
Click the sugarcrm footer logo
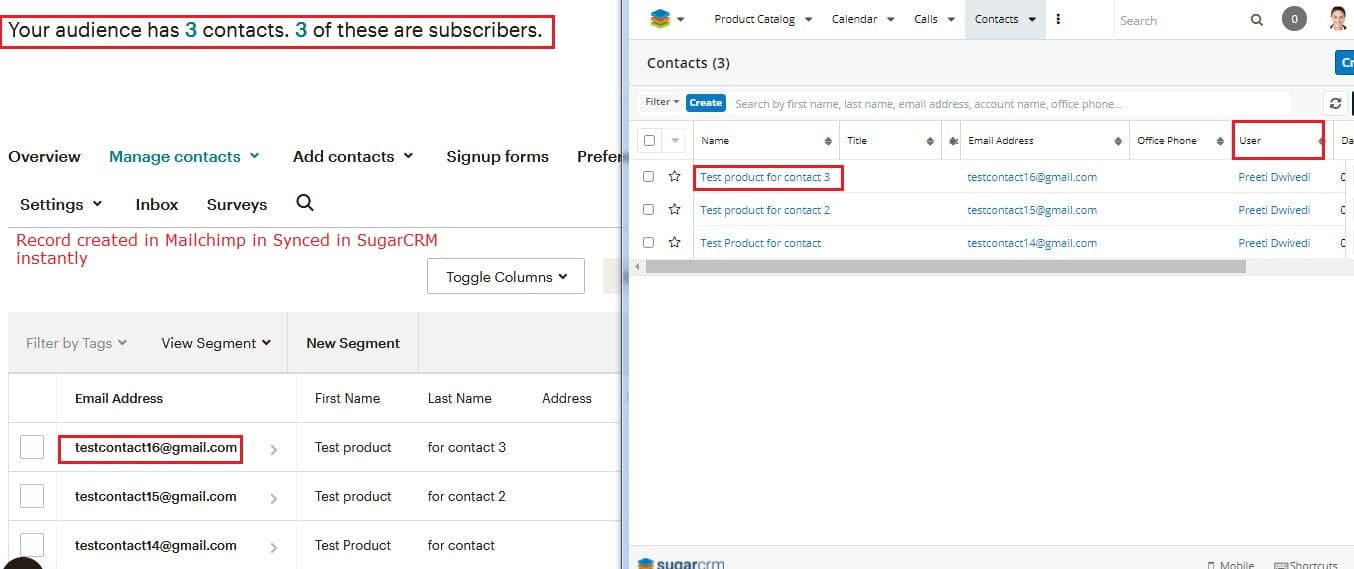[x=681, y=563]
